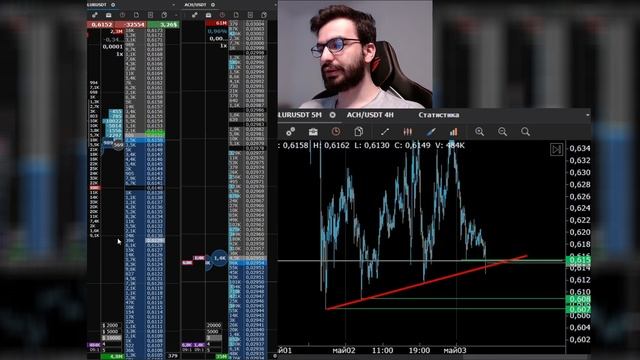The height and width of the screenshot is (360, 640).
Task: Select 20000 volume preset in ACH/USDT order book
Action: 214,325
